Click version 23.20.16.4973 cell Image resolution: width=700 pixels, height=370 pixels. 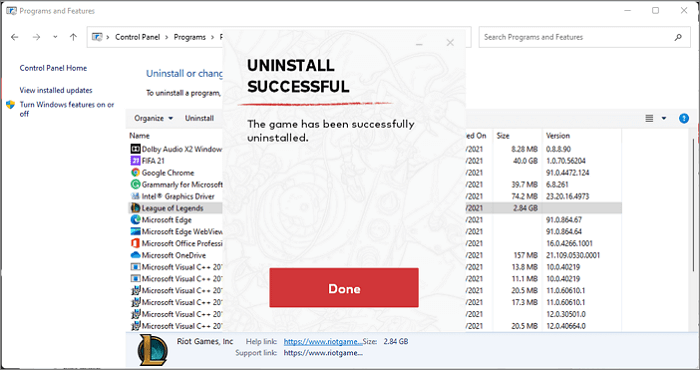tap(567, 196)
